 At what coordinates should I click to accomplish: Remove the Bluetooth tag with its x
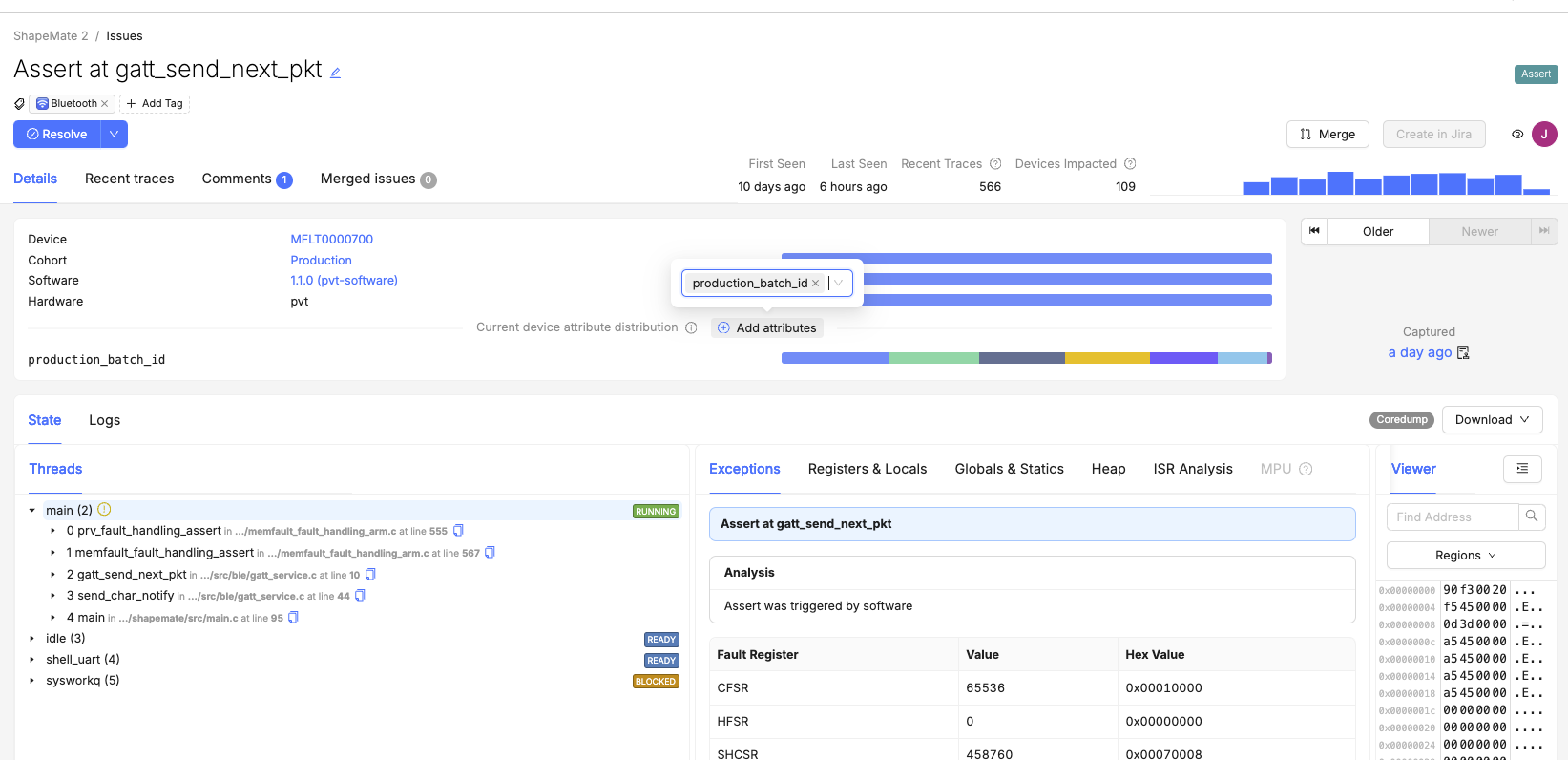(x=105, y=104)
